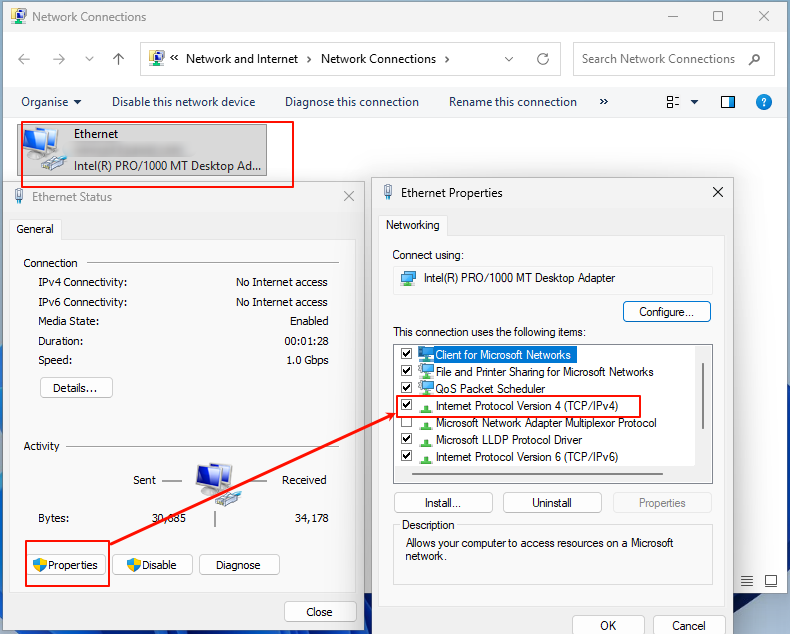Select 'Network Connections' breadcrumb
The image size is (790, 634).
coord(378,59)
